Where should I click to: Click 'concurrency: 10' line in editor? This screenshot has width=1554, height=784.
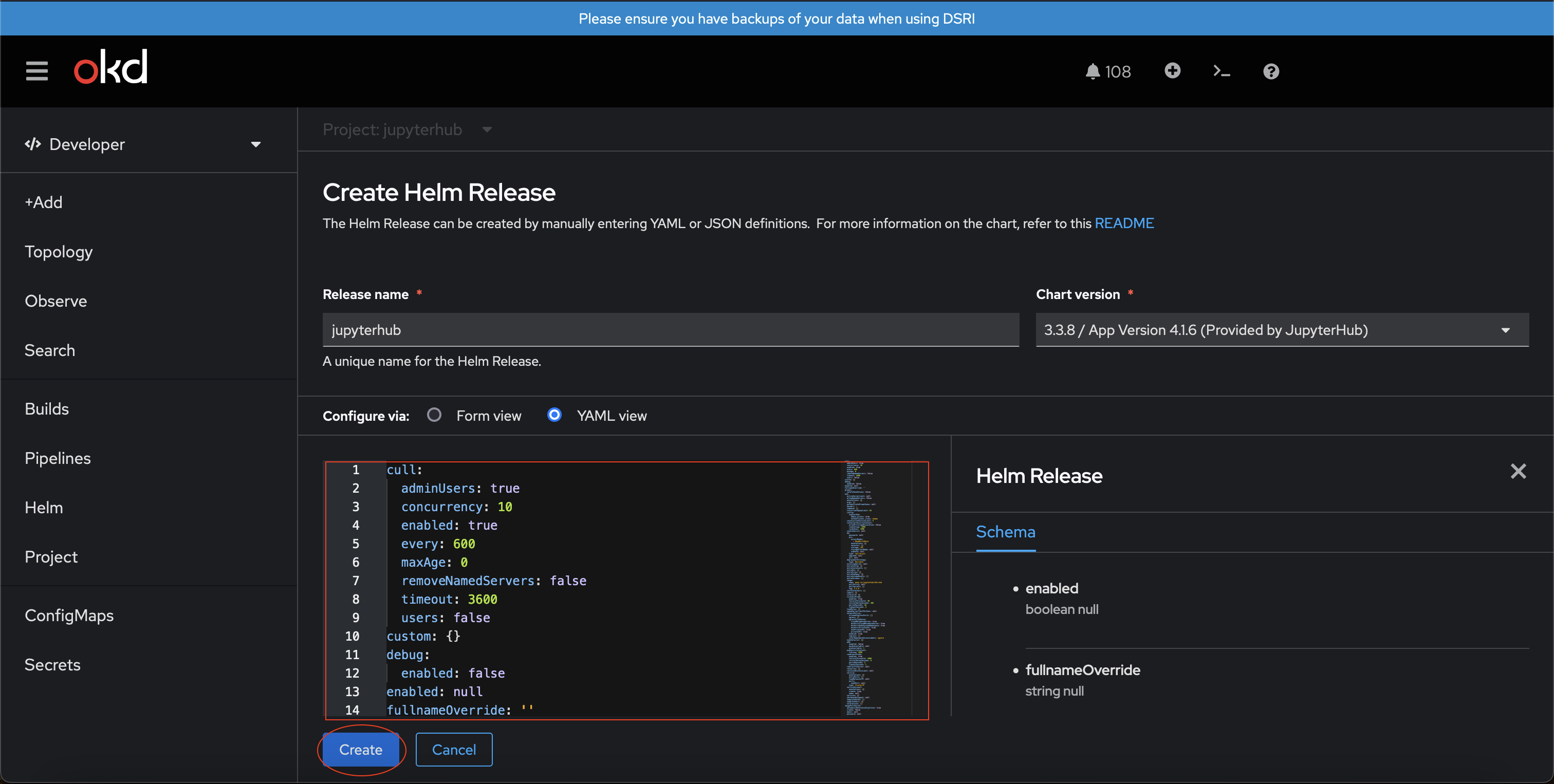coord(457,507)
